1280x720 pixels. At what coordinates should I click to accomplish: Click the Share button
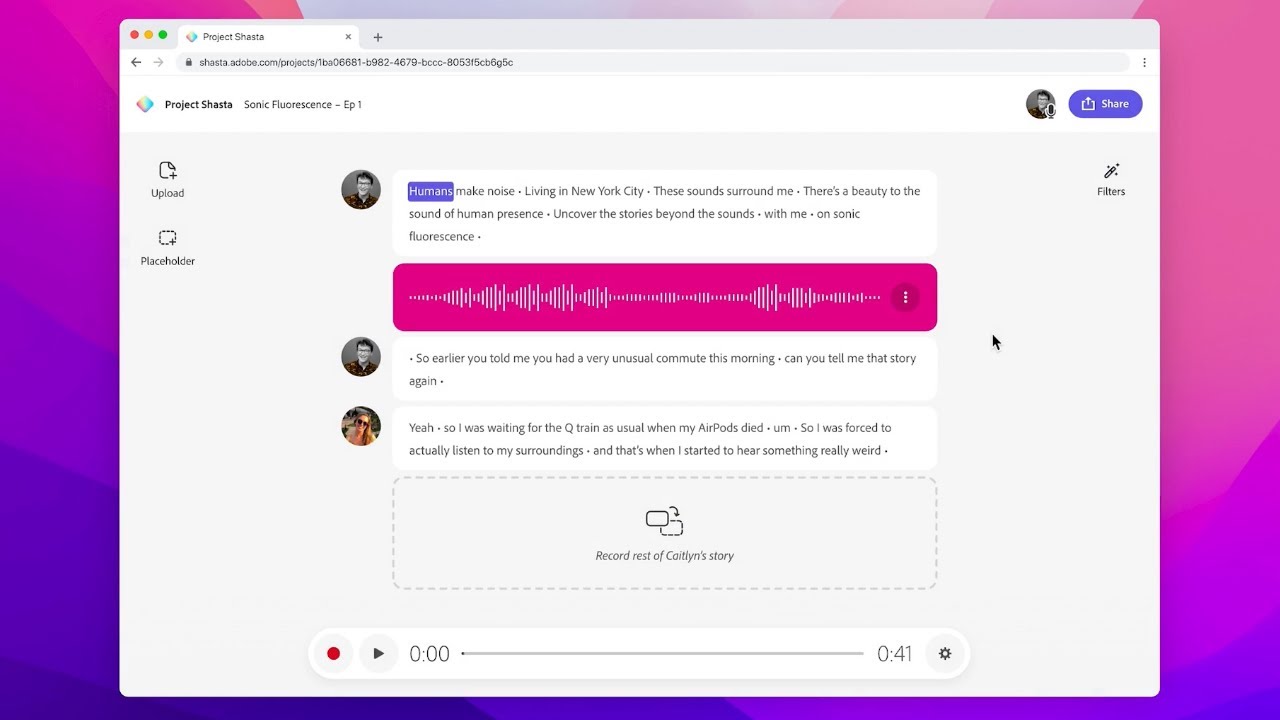[x=1105, y=104]
